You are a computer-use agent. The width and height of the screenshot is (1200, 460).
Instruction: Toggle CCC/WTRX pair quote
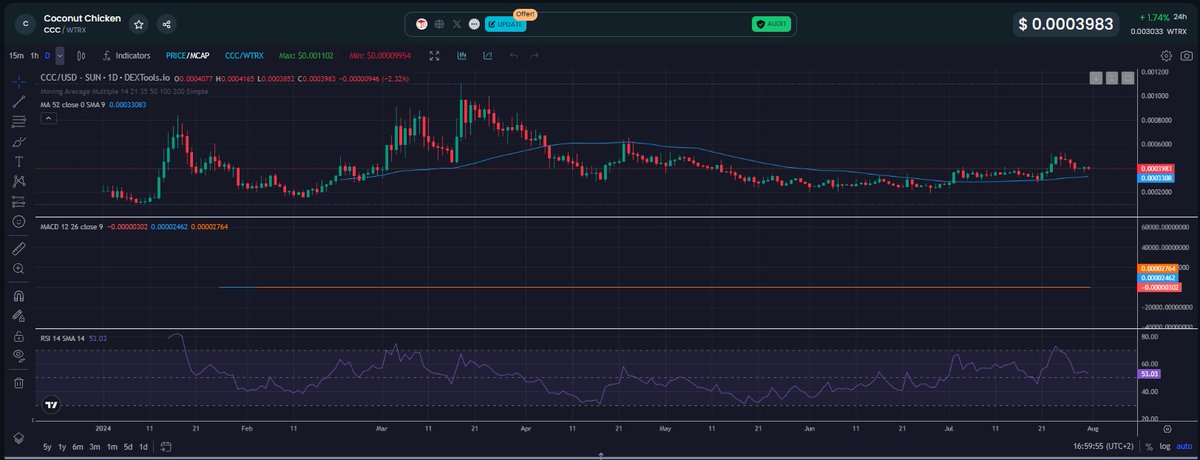pyautogui.click(x=245, y=56)
